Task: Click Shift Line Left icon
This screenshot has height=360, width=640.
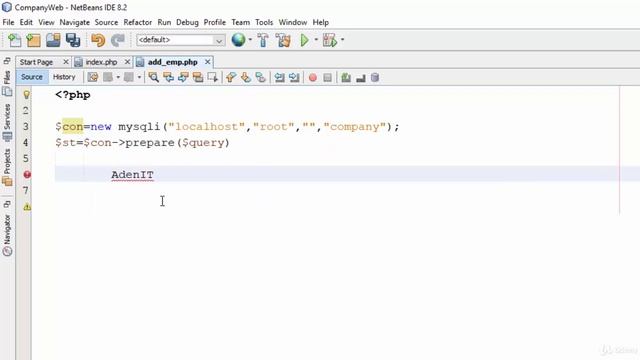Action: (279, 77)
